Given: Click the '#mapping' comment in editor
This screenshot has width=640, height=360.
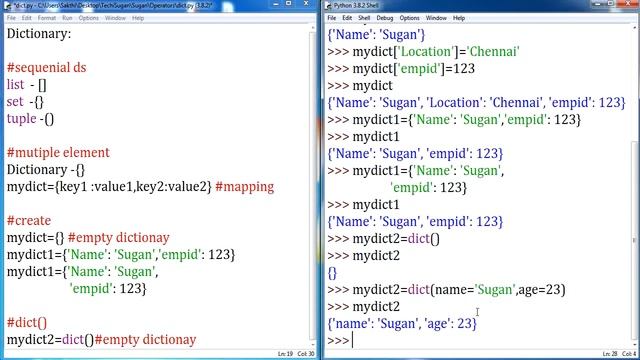Looking at the screenshot, I should pyautogui.click(x=244, y=187).
